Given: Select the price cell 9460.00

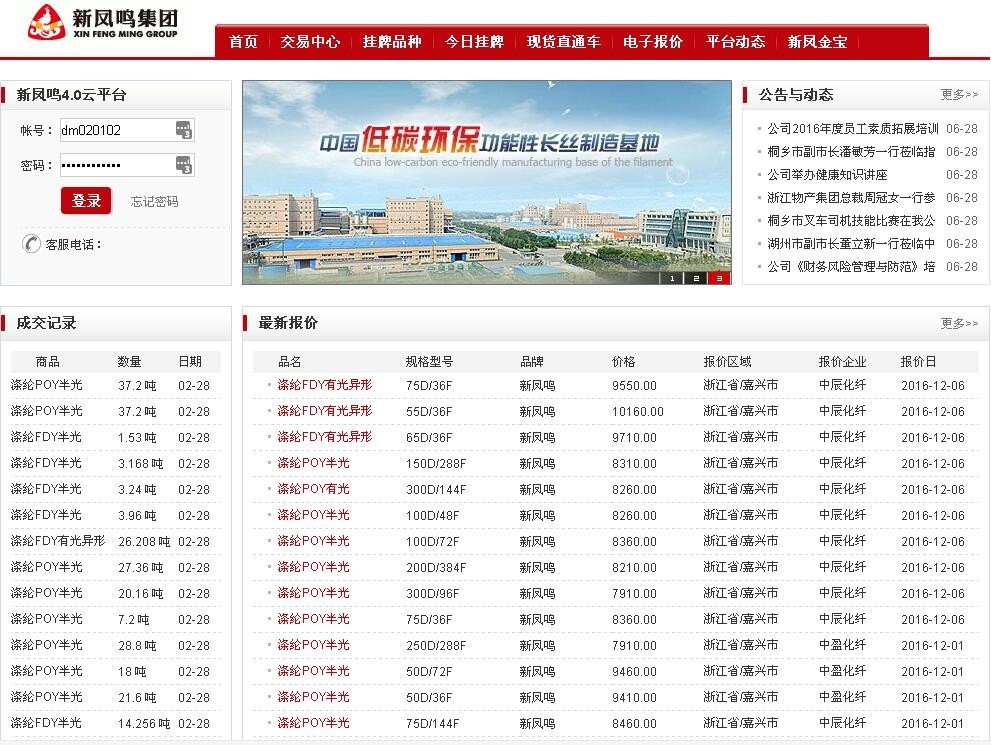Looking at the screenshot, I should click(634, 671).
